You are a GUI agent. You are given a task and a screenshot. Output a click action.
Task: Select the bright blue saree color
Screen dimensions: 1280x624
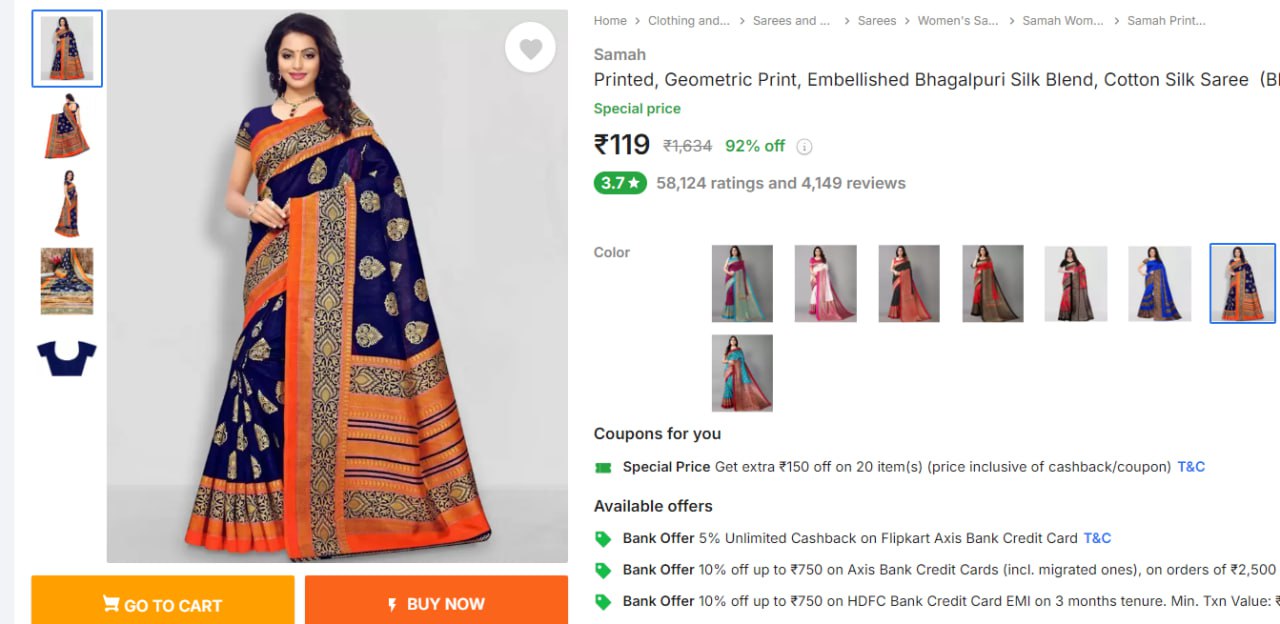tap(1159, 283)
